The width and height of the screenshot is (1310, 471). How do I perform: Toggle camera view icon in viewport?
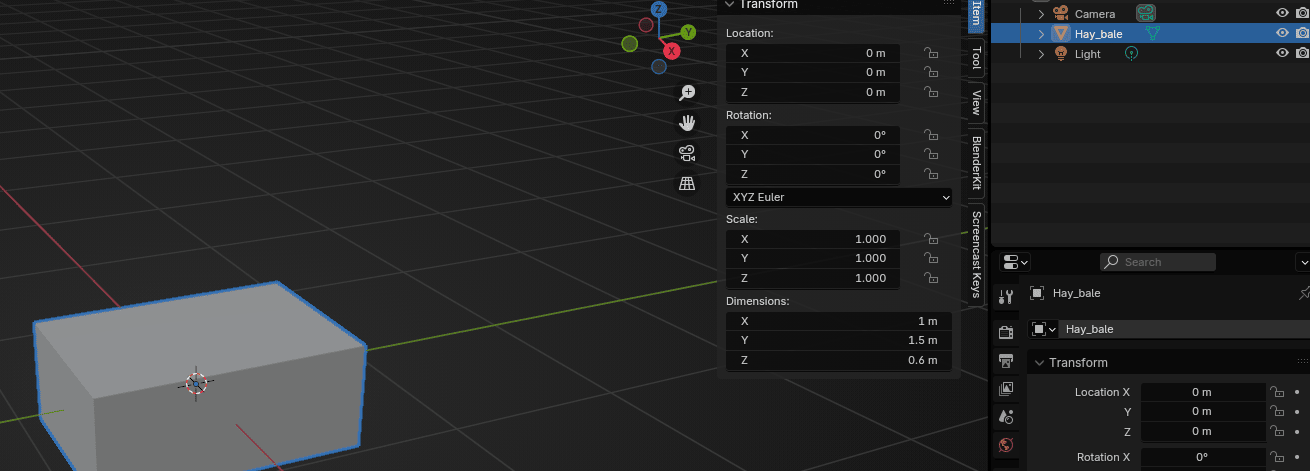pos(687,153)
